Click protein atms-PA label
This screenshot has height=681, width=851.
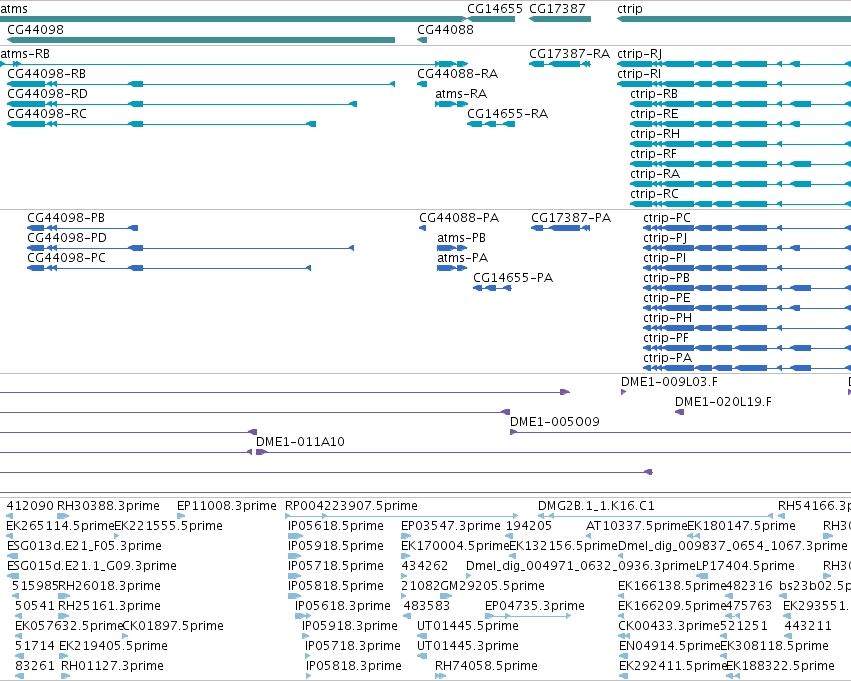click(x=462, y=258)
